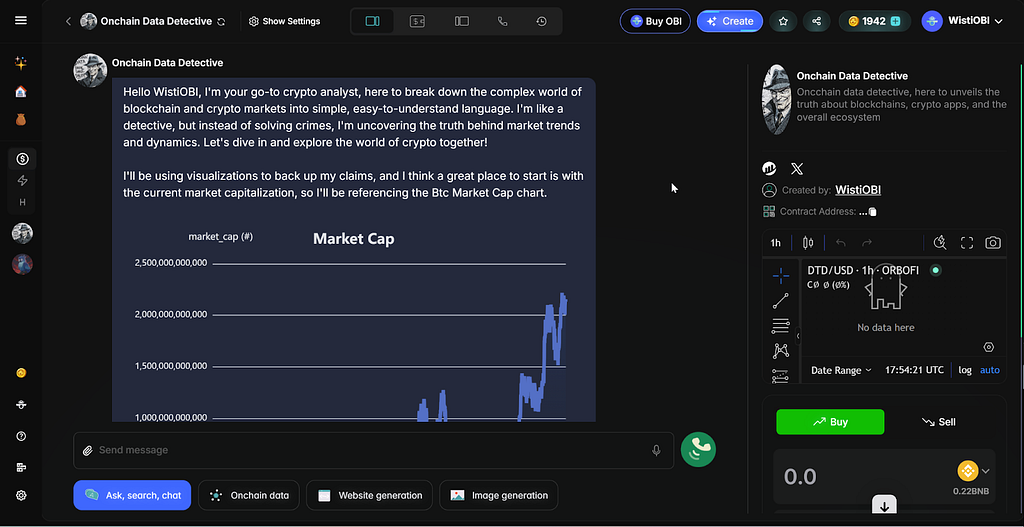Open fullscreen chart mode icon

(x=967, y=243)
